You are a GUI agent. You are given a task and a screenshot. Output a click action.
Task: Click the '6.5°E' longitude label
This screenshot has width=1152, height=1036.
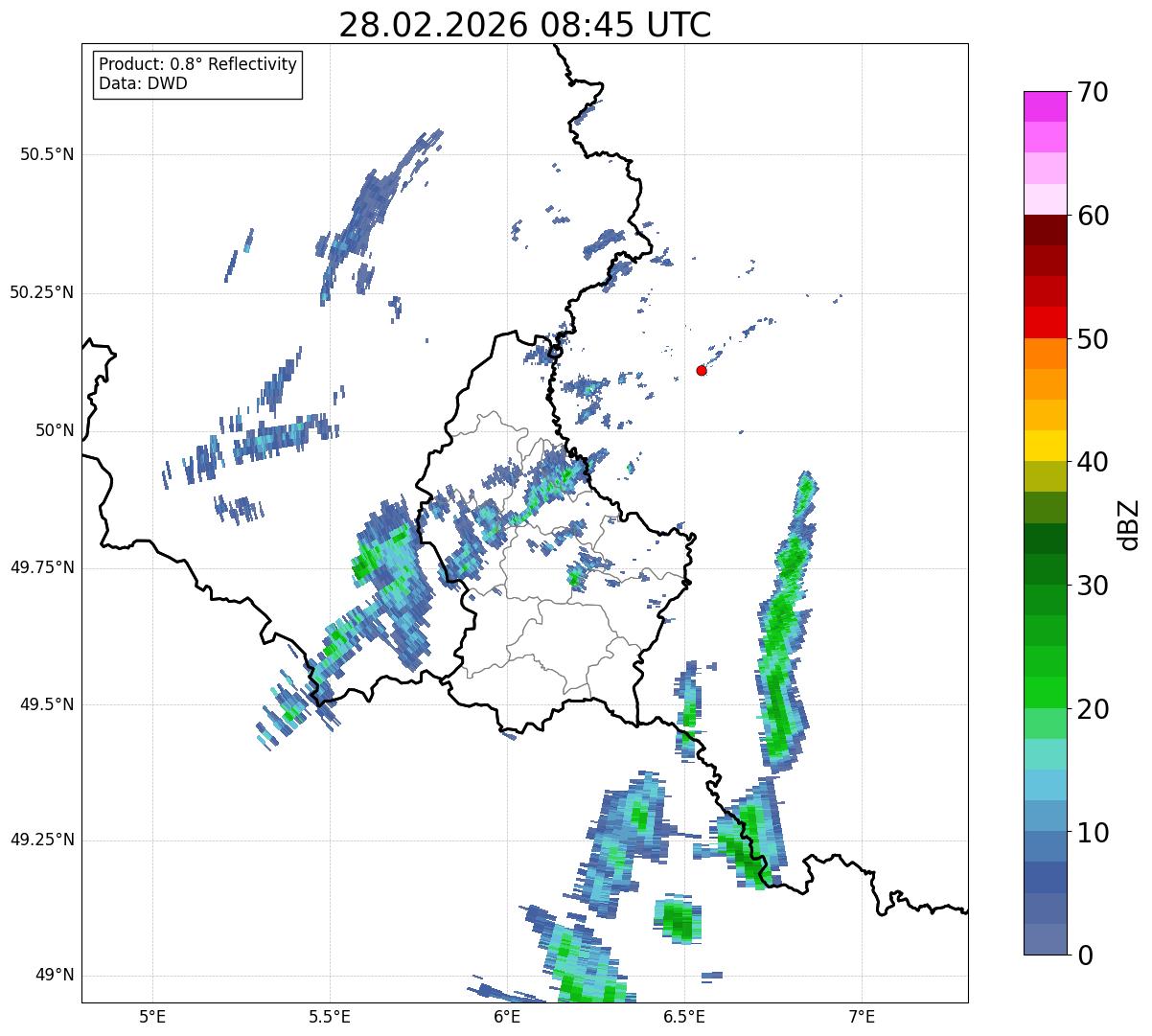pos(684,1018)
